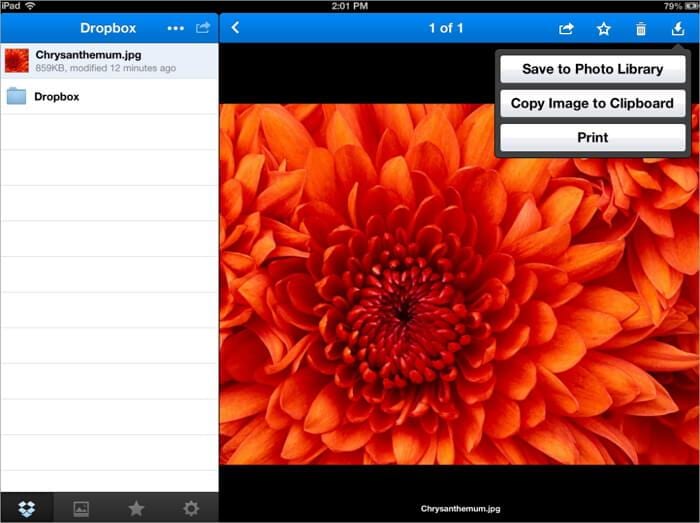Image resolution: width=700 pixels, height=523 pixels.
Task: Tap the 2:01 PM clock in status bar
Action: tap(350, 6)
